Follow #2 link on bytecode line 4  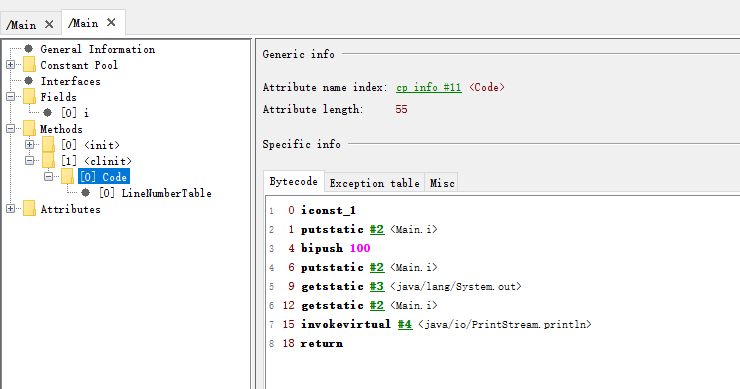click(x=377, y=268)
